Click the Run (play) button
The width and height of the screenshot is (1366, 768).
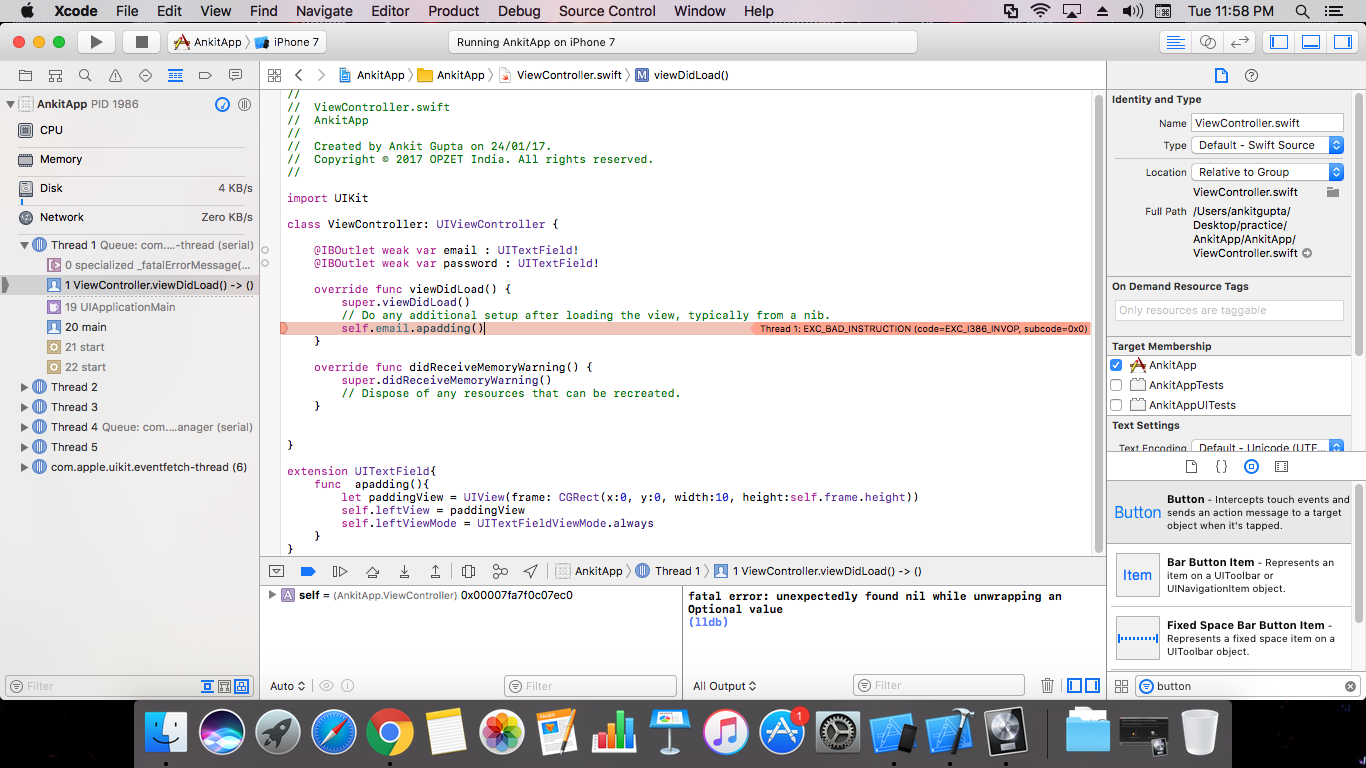[96, 42]
